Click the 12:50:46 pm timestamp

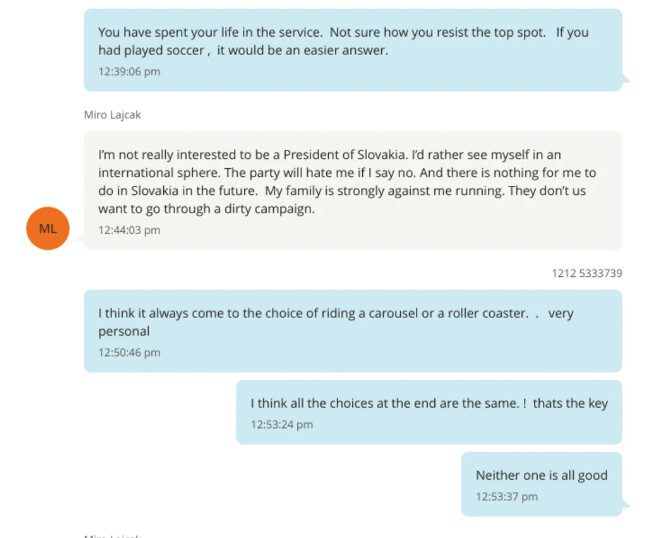click(x=129, y=353)
